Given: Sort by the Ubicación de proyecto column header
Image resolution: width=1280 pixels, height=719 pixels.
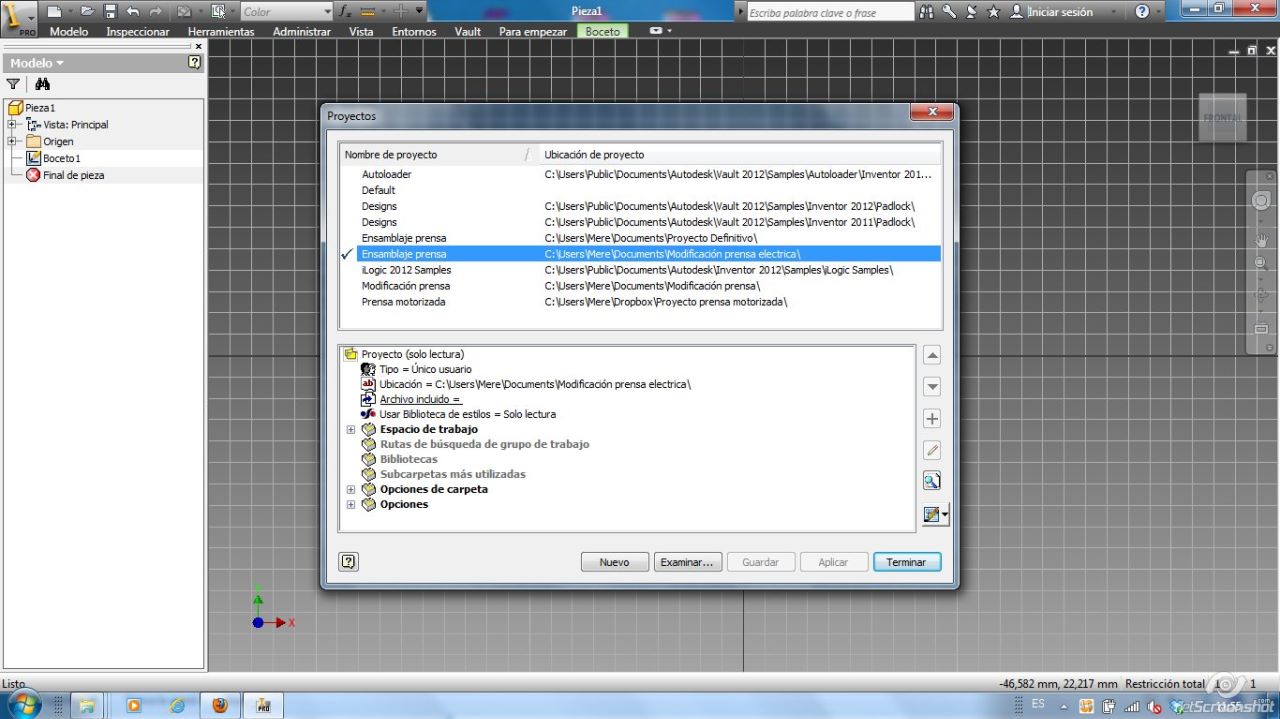Looking at the screenshot, I should (740, 155).
